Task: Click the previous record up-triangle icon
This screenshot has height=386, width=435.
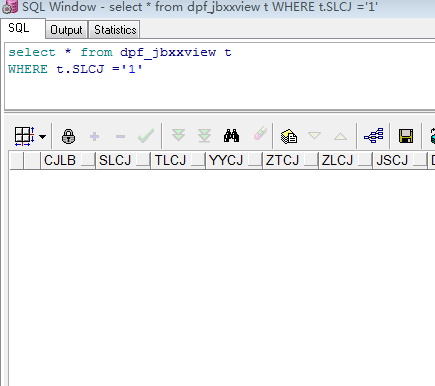Action: (340, 136)
